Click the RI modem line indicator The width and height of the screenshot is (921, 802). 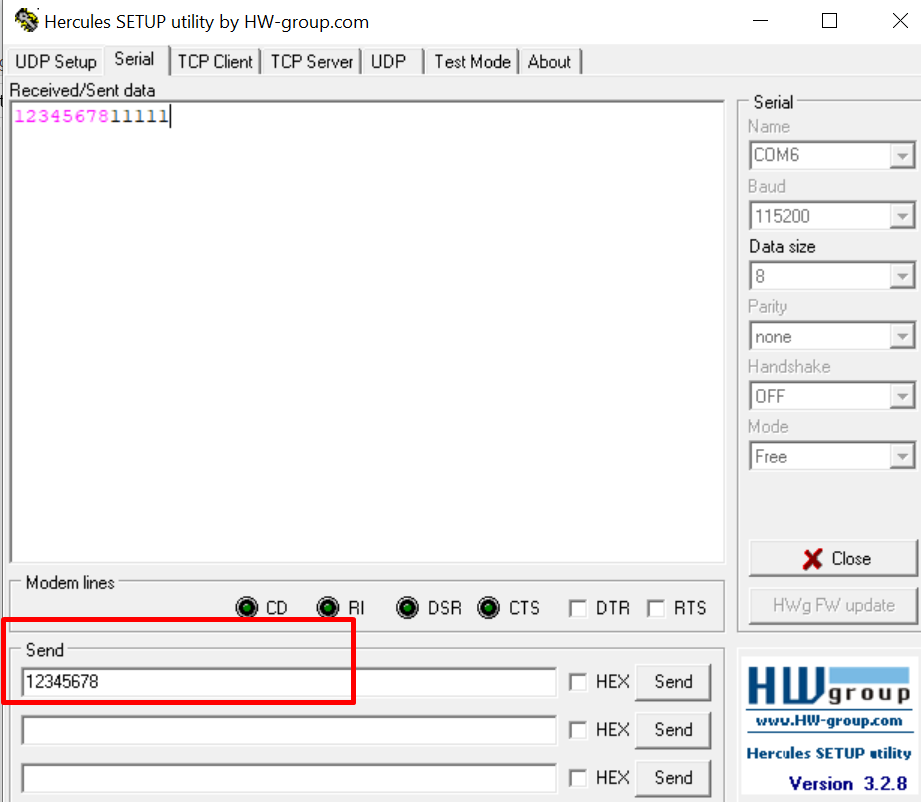328,607
